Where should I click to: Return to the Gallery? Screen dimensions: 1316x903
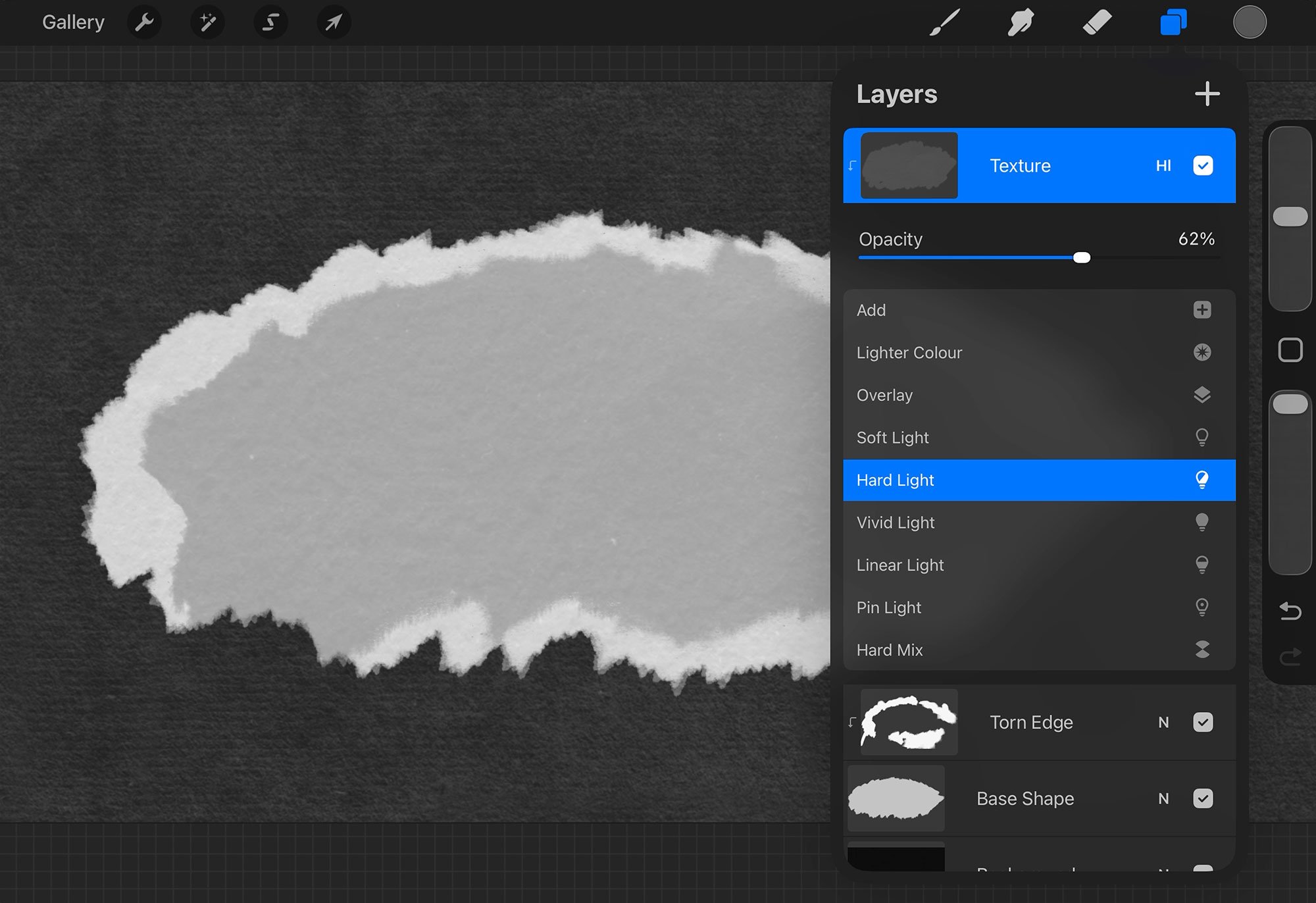[x=73, y=22]
